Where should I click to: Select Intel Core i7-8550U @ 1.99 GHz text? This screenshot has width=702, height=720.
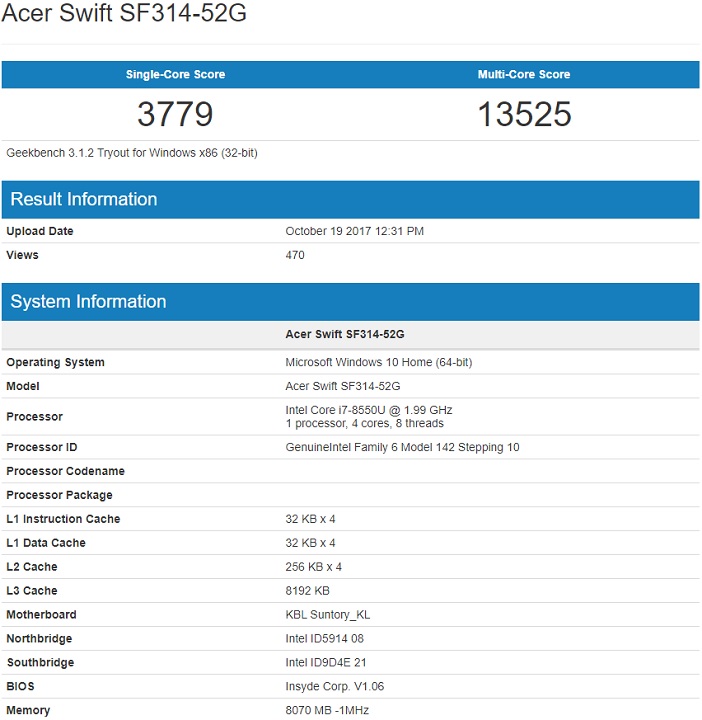pyautogui.click(x=369, y=410)
